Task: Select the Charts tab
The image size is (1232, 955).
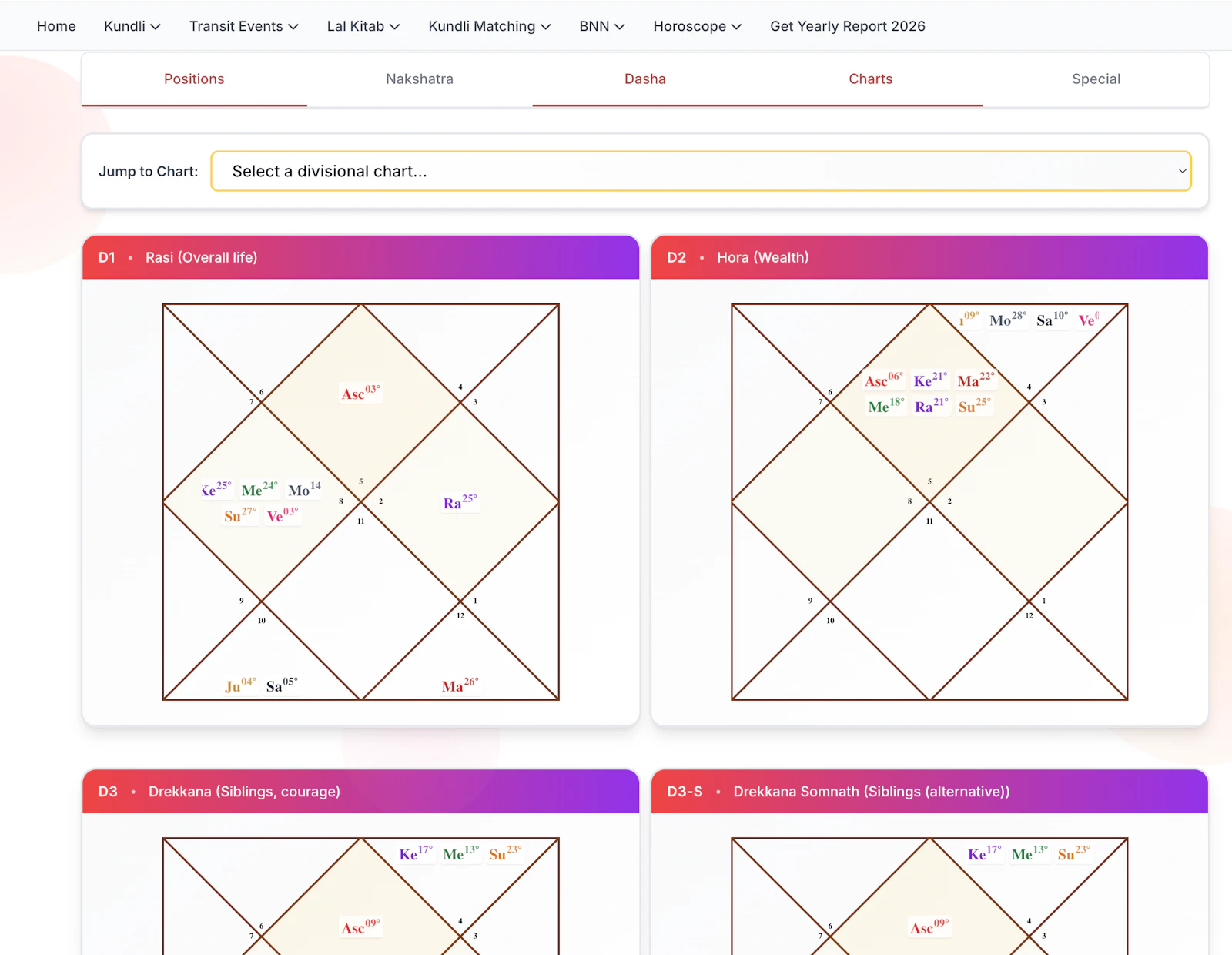Action: coord(870,79)
